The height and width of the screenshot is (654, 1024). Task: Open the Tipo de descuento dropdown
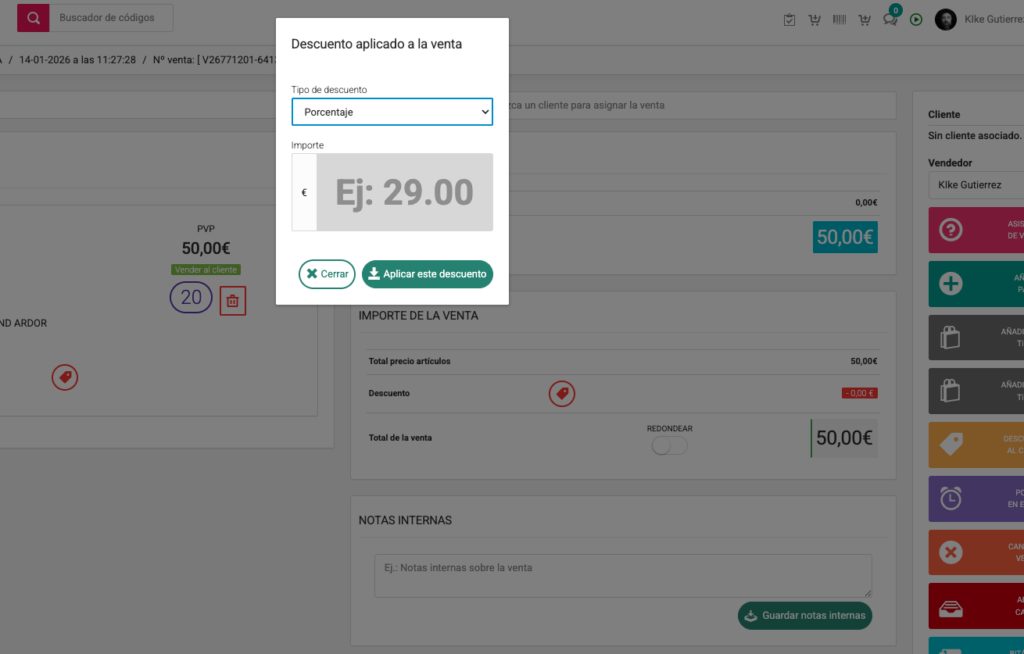[392, 112]
